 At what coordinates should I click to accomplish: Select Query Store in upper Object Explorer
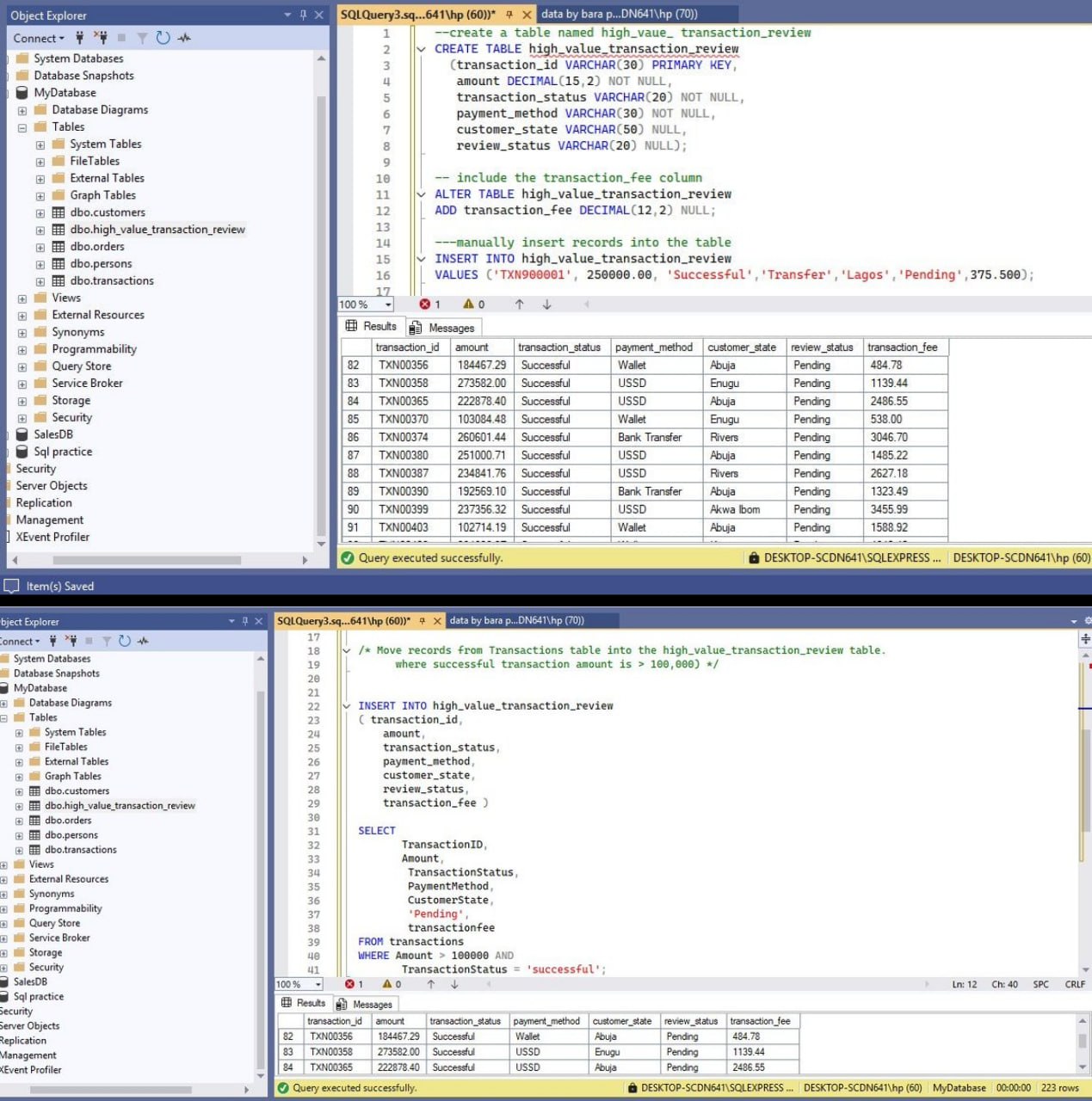80,366
